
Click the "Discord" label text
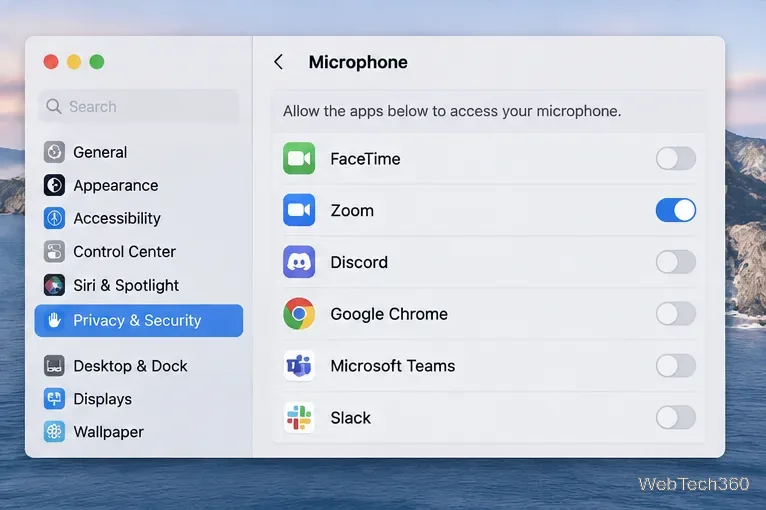(x=359, y=262)
